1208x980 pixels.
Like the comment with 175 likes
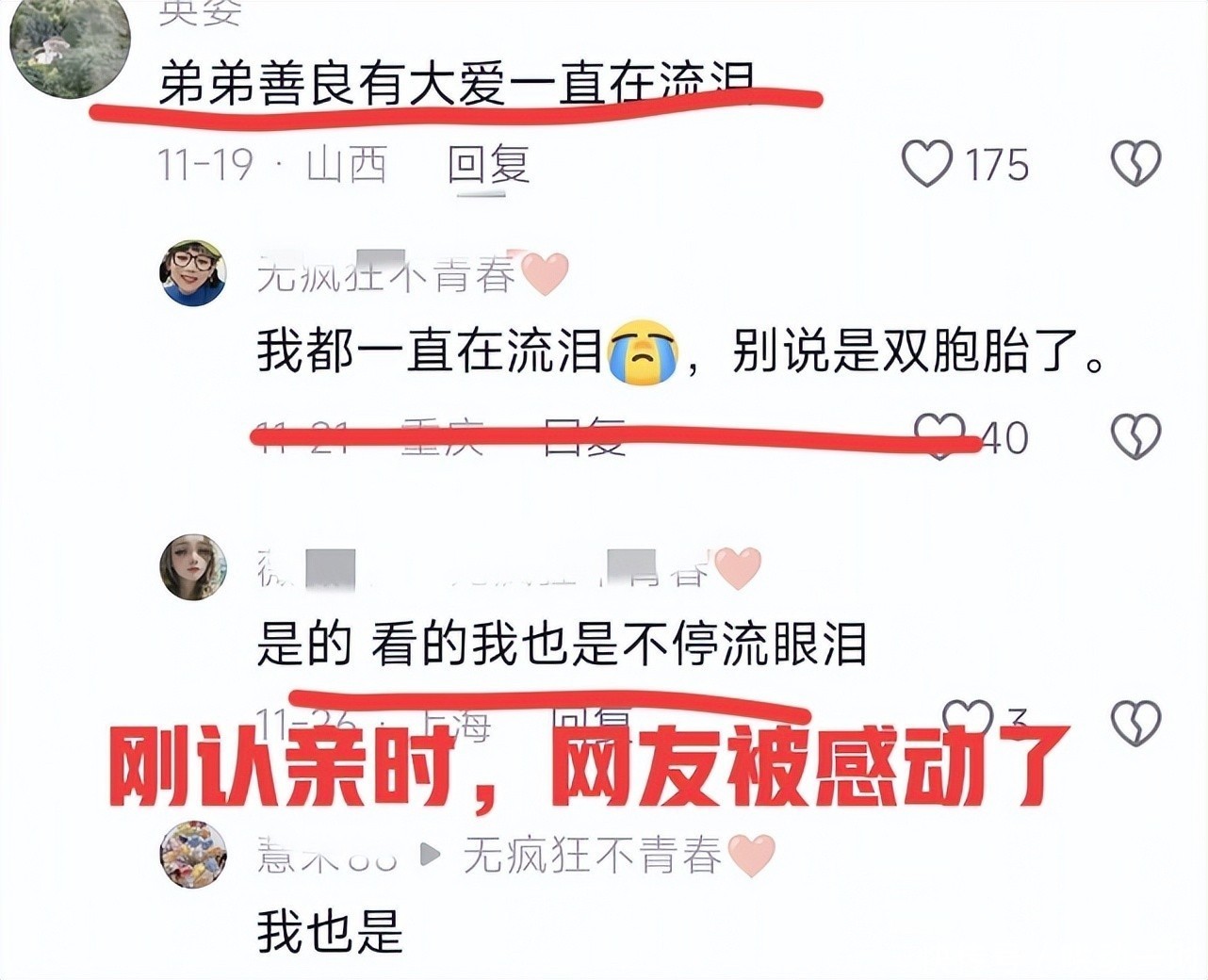[x=927, y=164]
